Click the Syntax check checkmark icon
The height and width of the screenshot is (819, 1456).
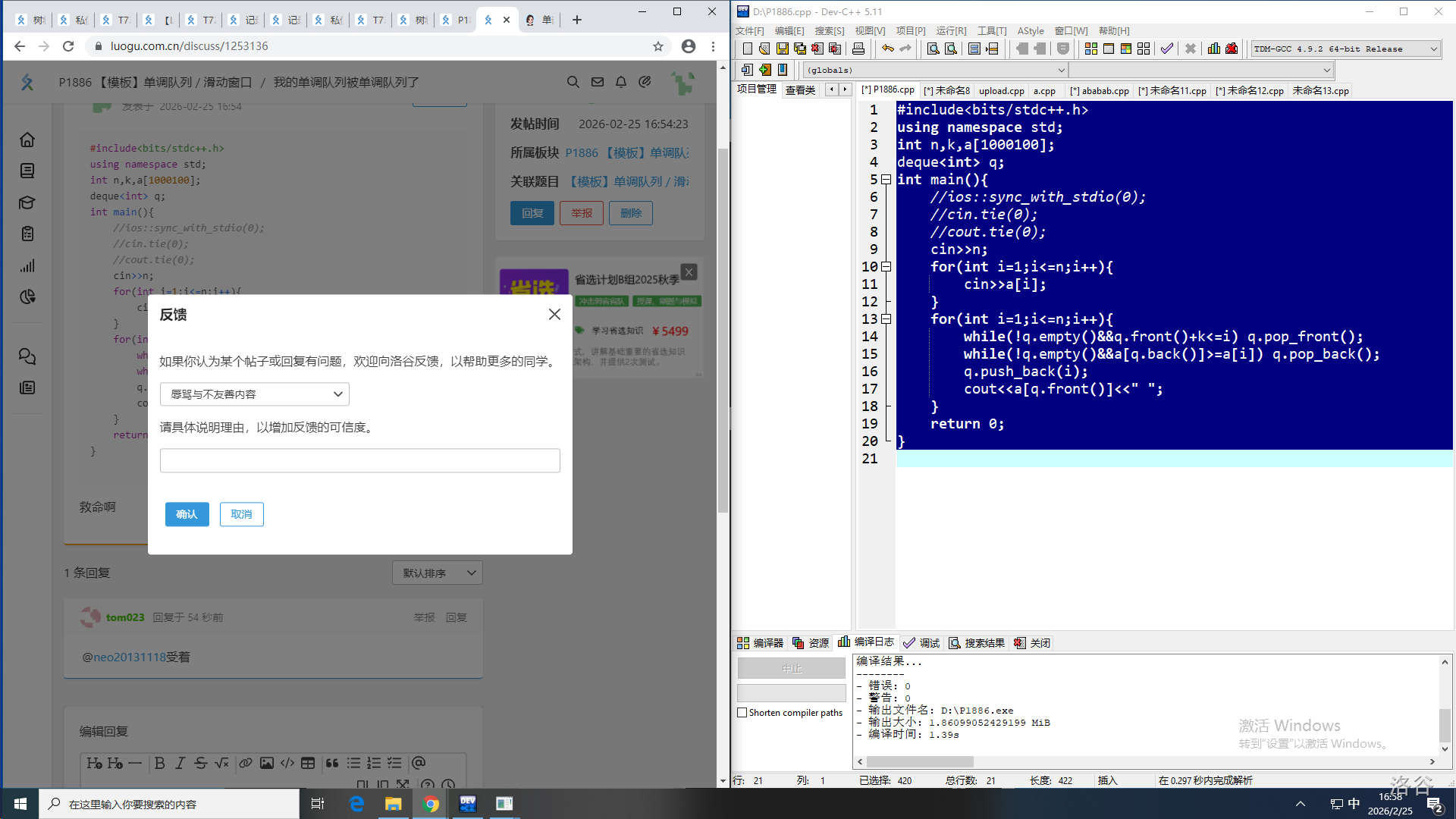click(x=1166, y=49)
